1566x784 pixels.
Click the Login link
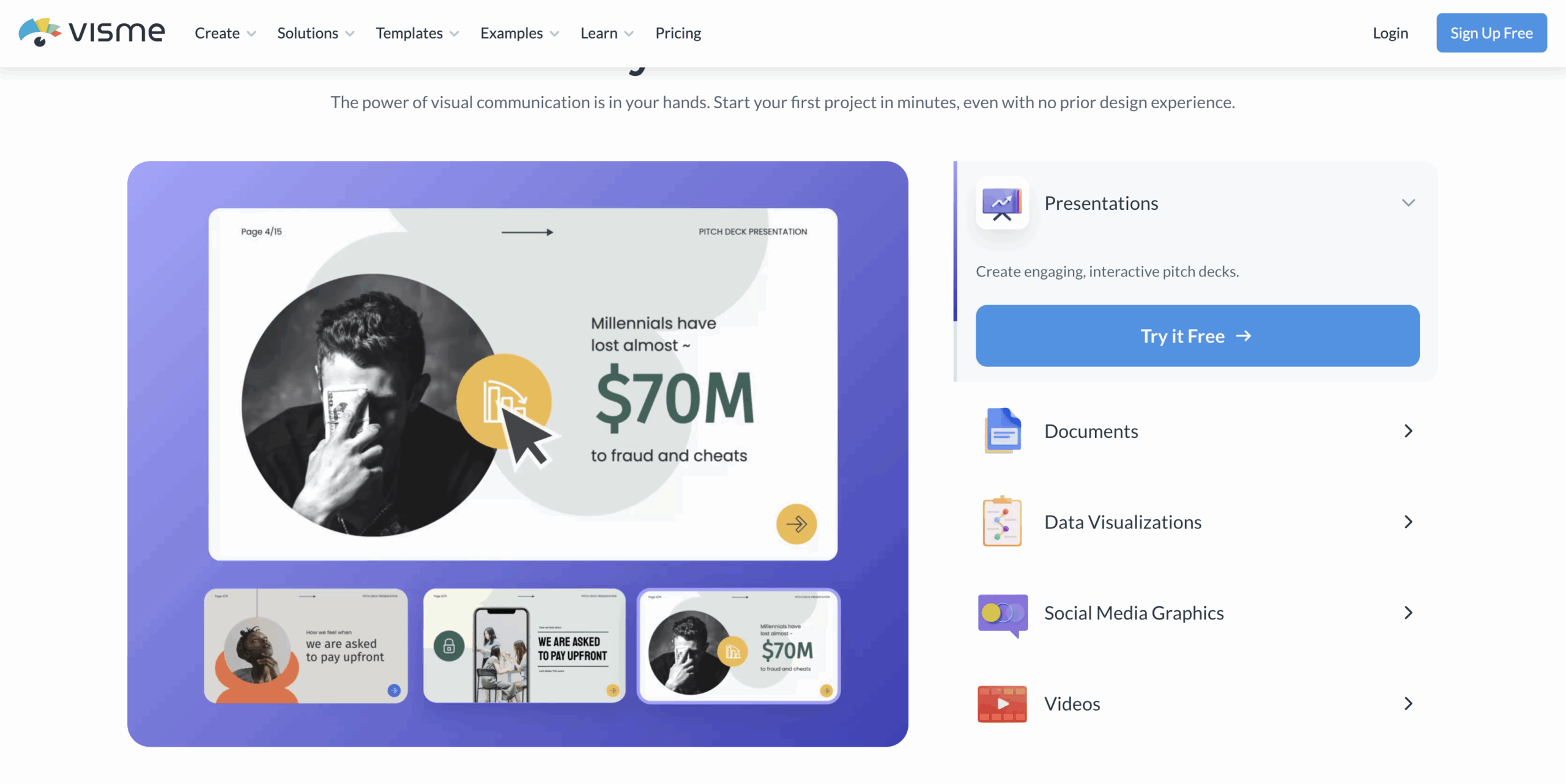(x=1390, y=33)
